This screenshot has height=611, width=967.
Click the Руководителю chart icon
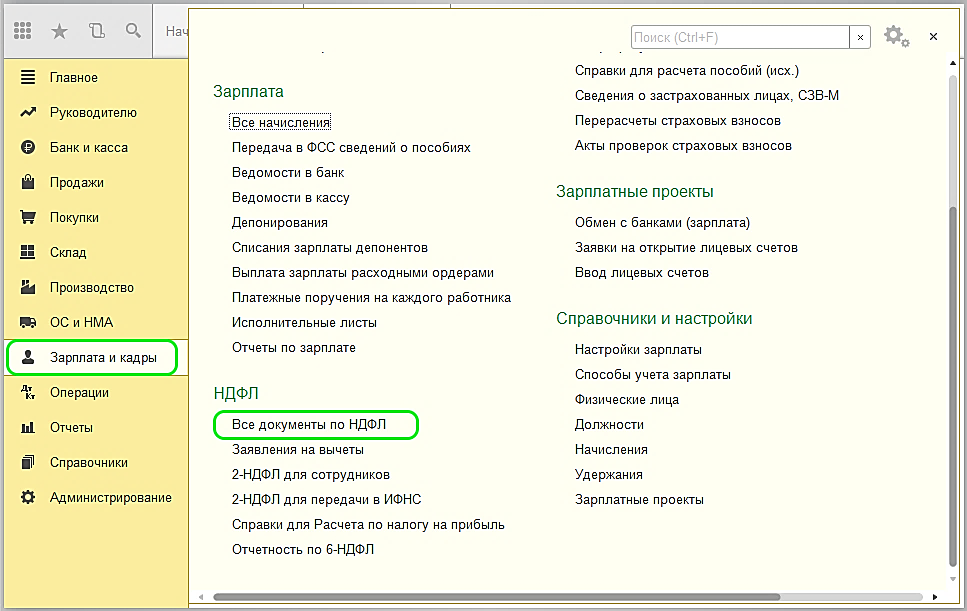[28, 112]
